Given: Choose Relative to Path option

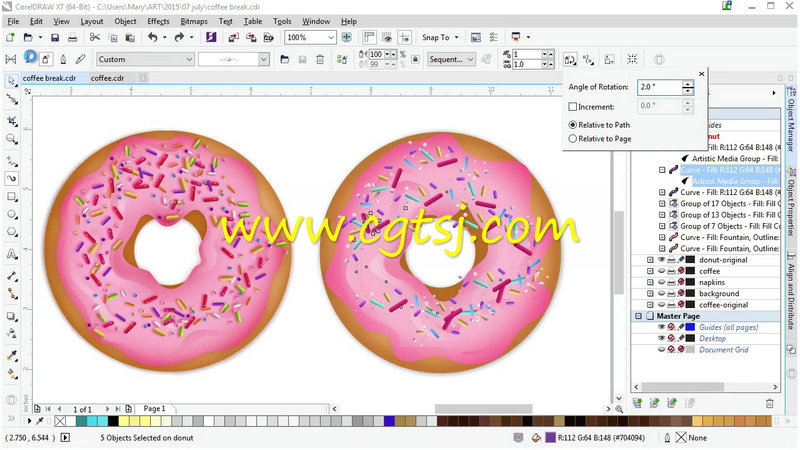Looking at the screenshot, I should click(572, 124).
